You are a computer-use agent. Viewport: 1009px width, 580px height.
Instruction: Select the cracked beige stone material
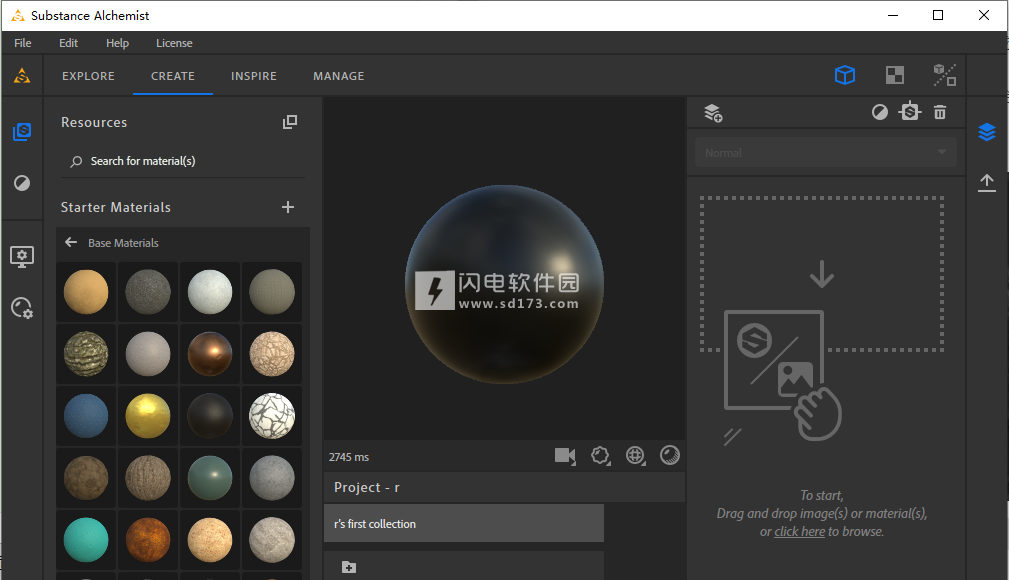[272, 353]
